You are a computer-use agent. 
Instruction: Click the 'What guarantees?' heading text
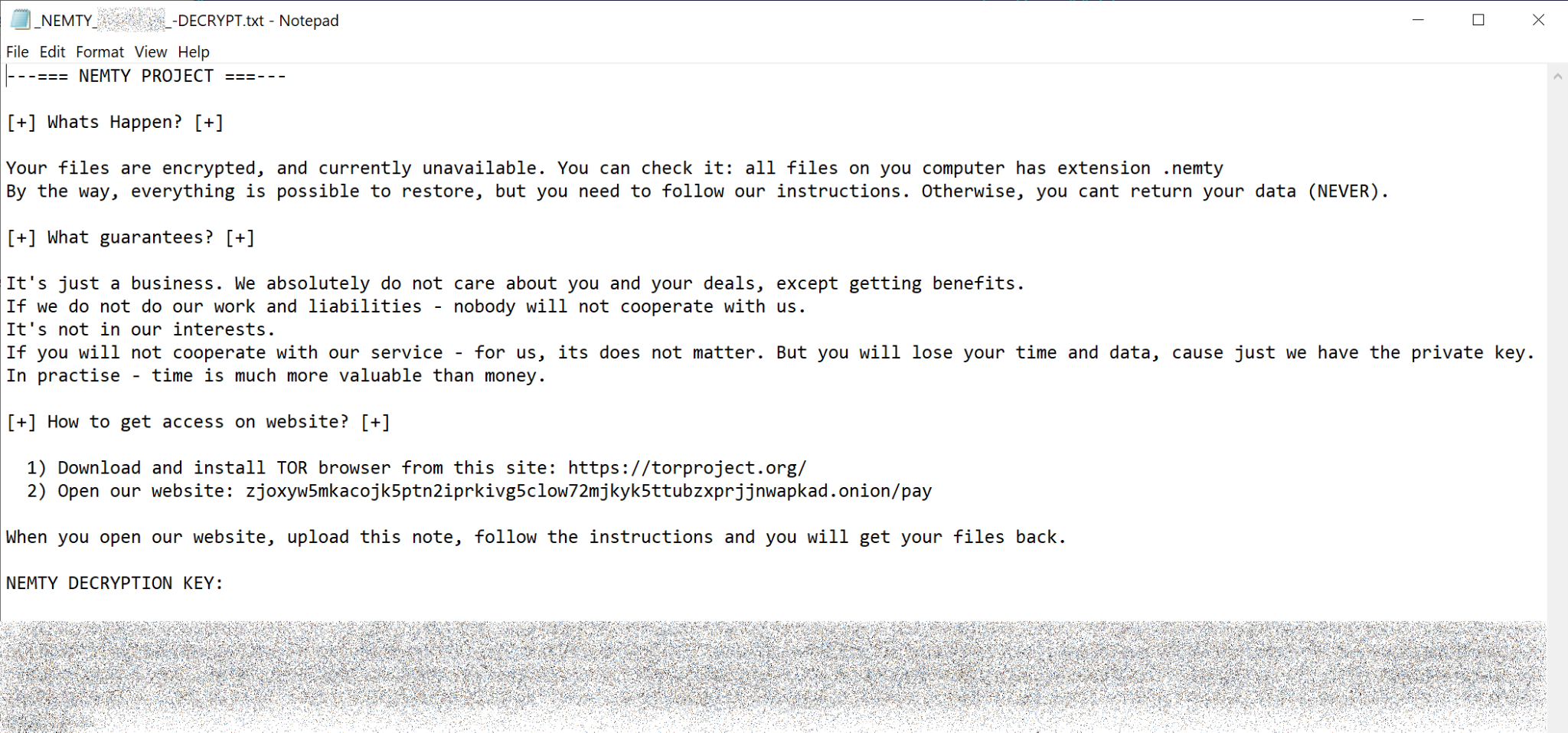coord(130,237)
